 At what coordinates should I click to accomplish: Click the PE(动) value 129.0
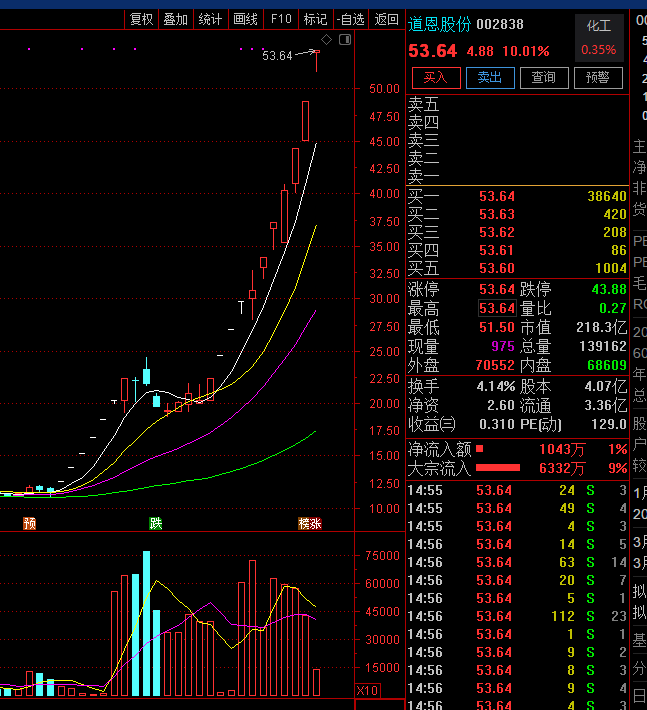609,424
